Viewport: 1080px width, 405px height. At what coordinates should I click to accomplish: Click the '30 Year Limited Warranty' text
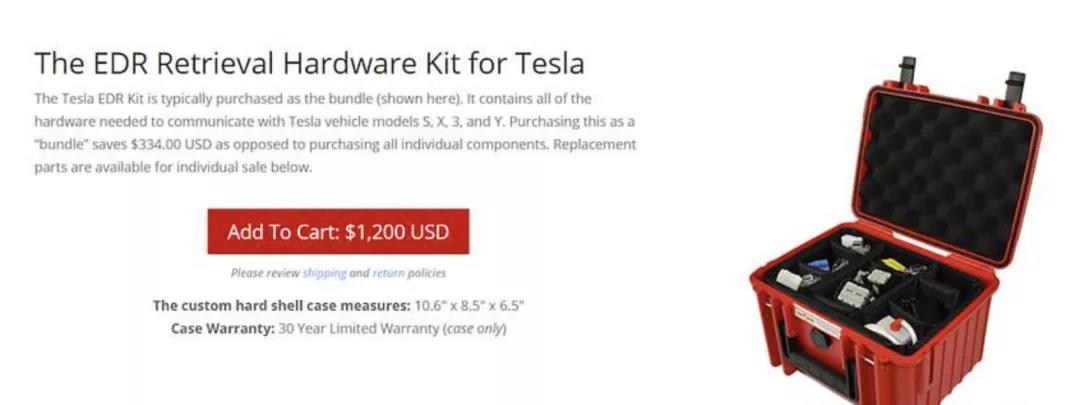point(355,328)
